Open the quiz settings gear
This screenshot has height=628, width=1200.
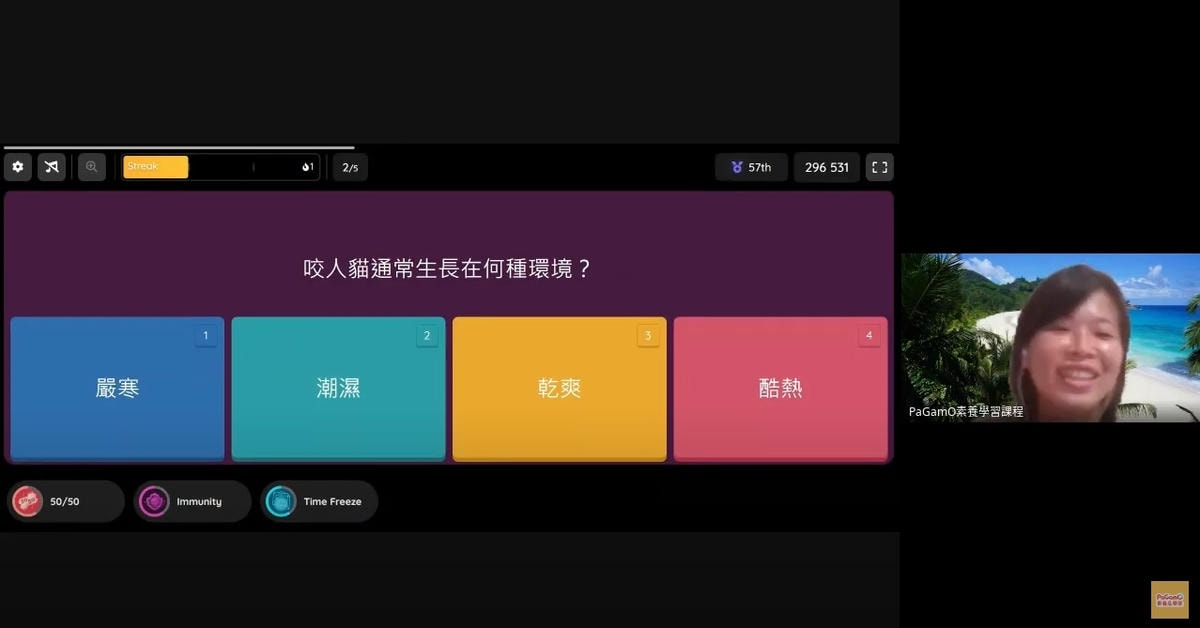tap(18, 167)
